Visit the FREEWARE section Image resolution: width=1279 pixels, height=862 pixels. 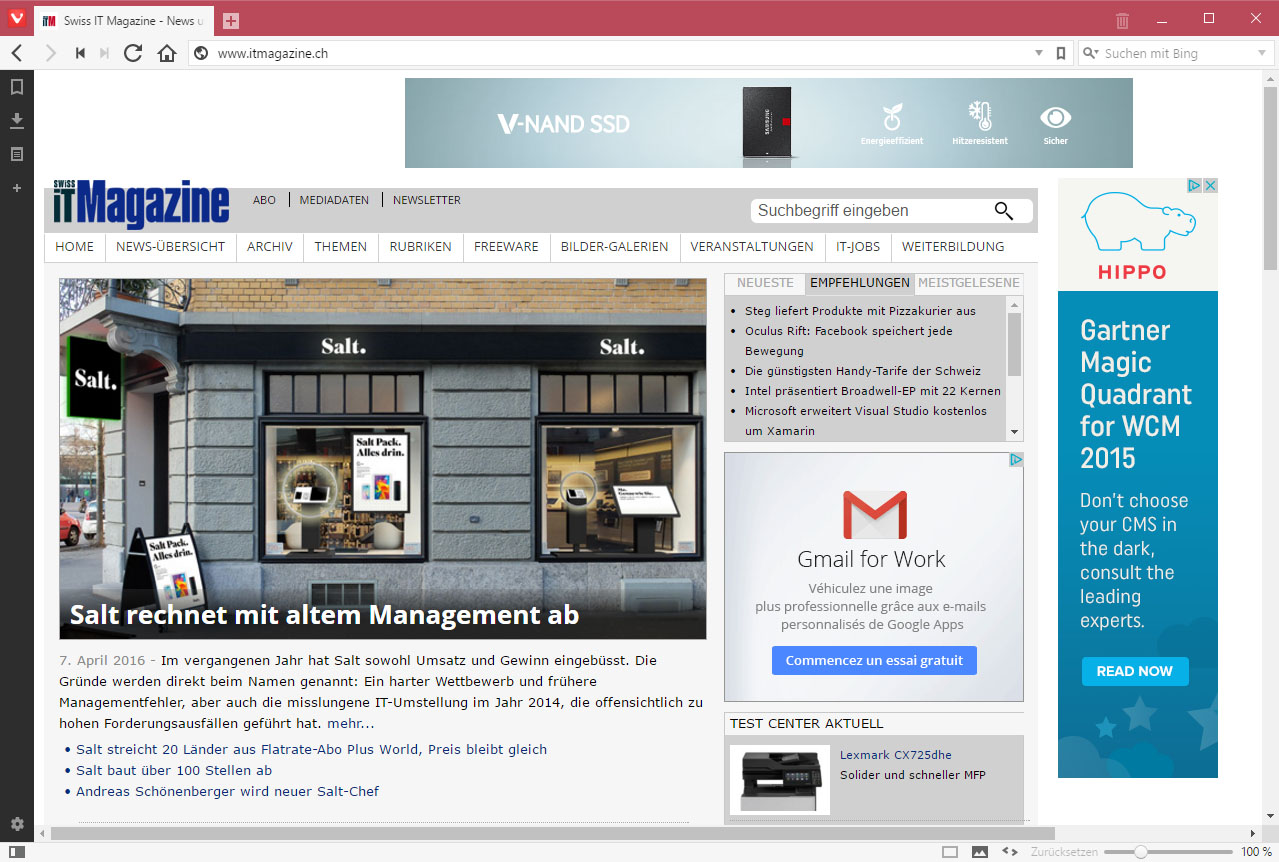506,247
